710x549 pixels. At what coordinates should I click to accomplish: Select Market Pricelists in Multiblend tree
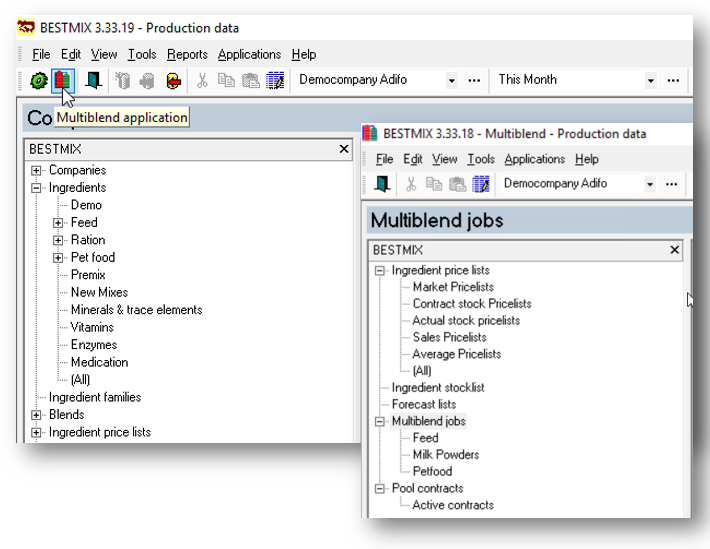453,287
